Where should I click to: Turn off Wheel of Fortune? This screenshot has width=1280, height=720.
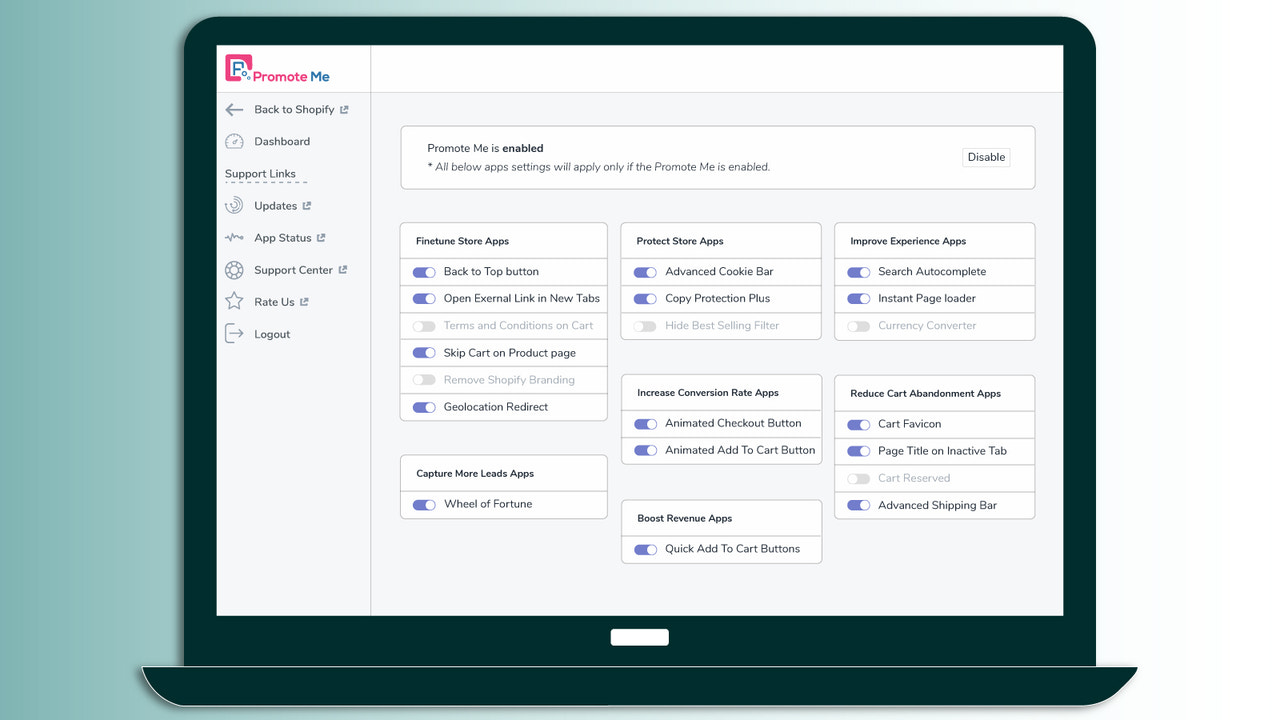[x=423, y=504]
